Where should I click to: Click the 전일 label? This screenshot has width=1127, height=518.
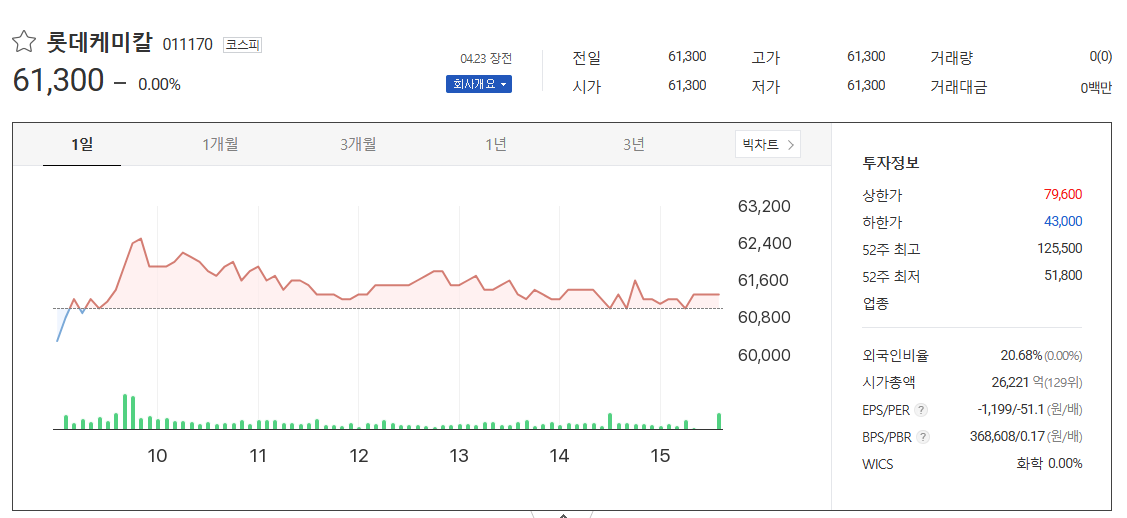pos(586,57)
